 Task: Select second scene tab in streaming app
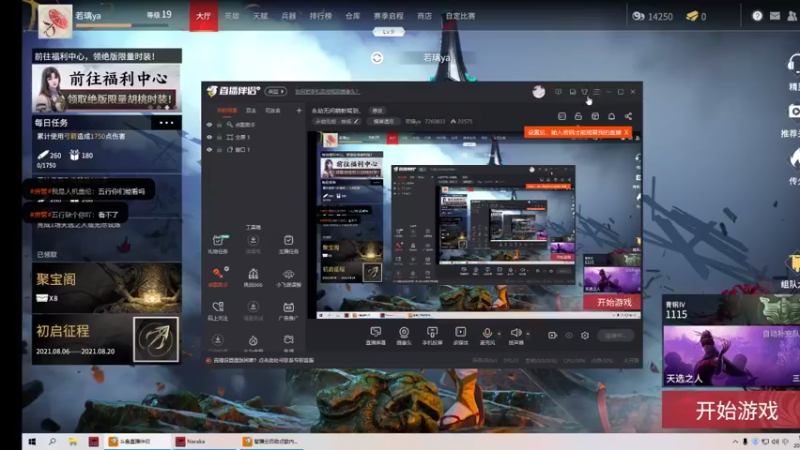click(251, 110)
